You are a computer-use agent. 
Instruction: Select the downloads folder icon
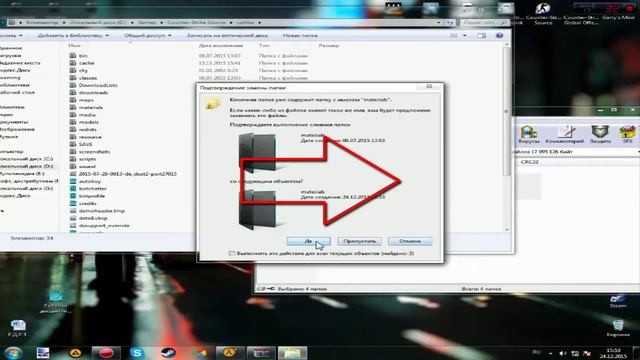tap(73, 93)
